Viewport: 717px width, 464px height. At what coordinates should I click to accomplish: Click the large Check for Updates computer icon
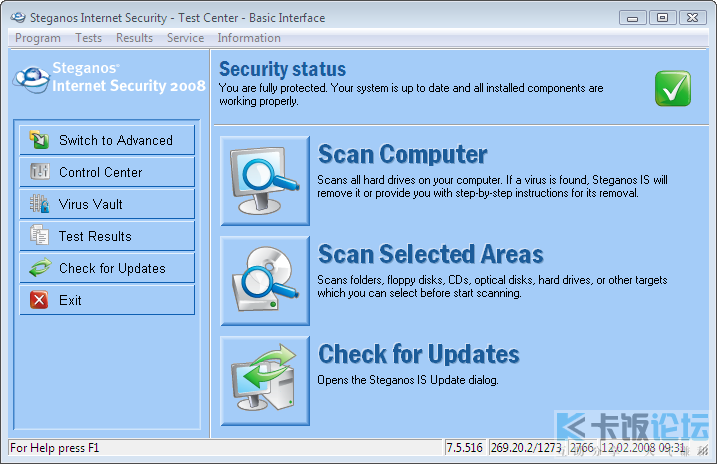[x=265, y=381]
